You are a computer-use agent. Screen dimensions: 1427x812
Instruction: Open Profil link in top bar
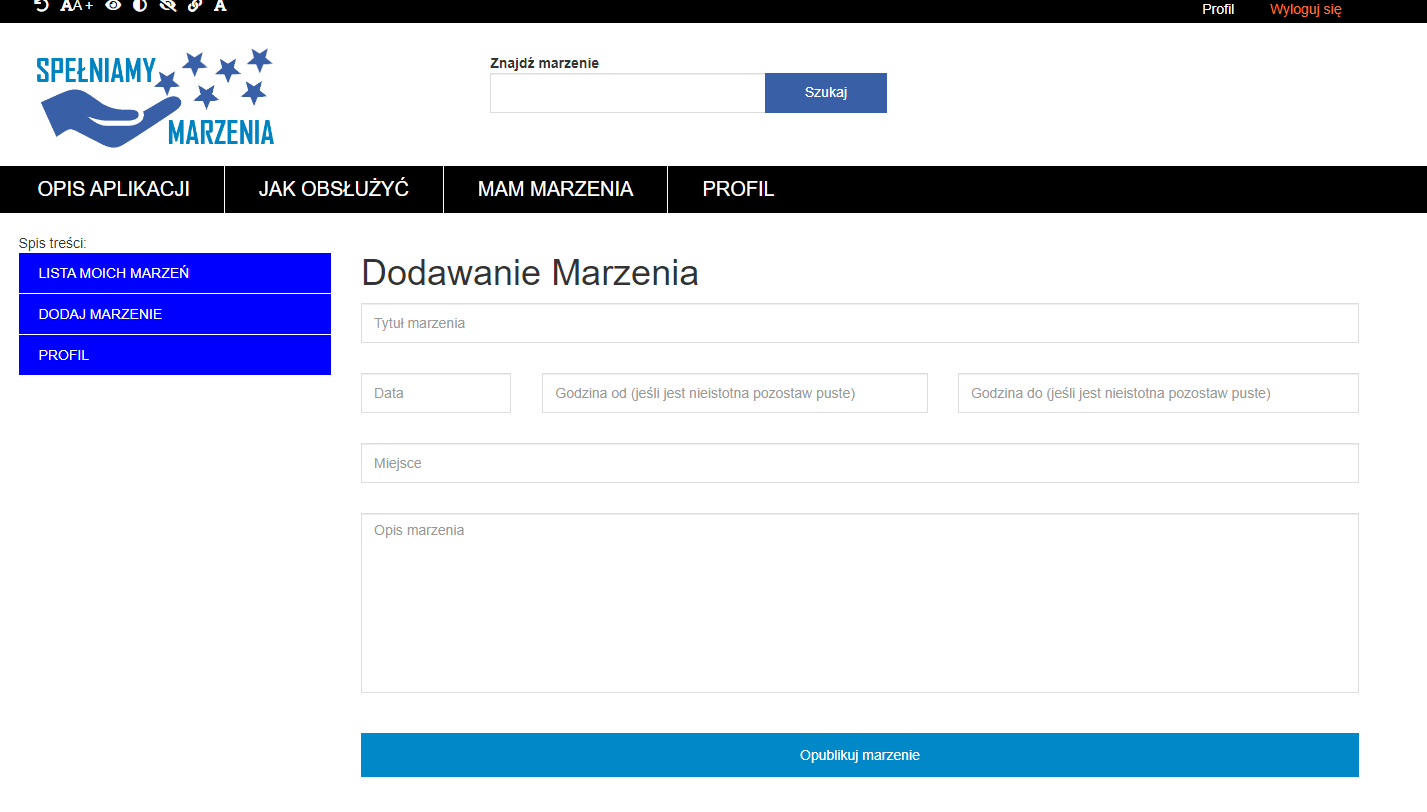pyautogui.click(x=1218, y=9)
